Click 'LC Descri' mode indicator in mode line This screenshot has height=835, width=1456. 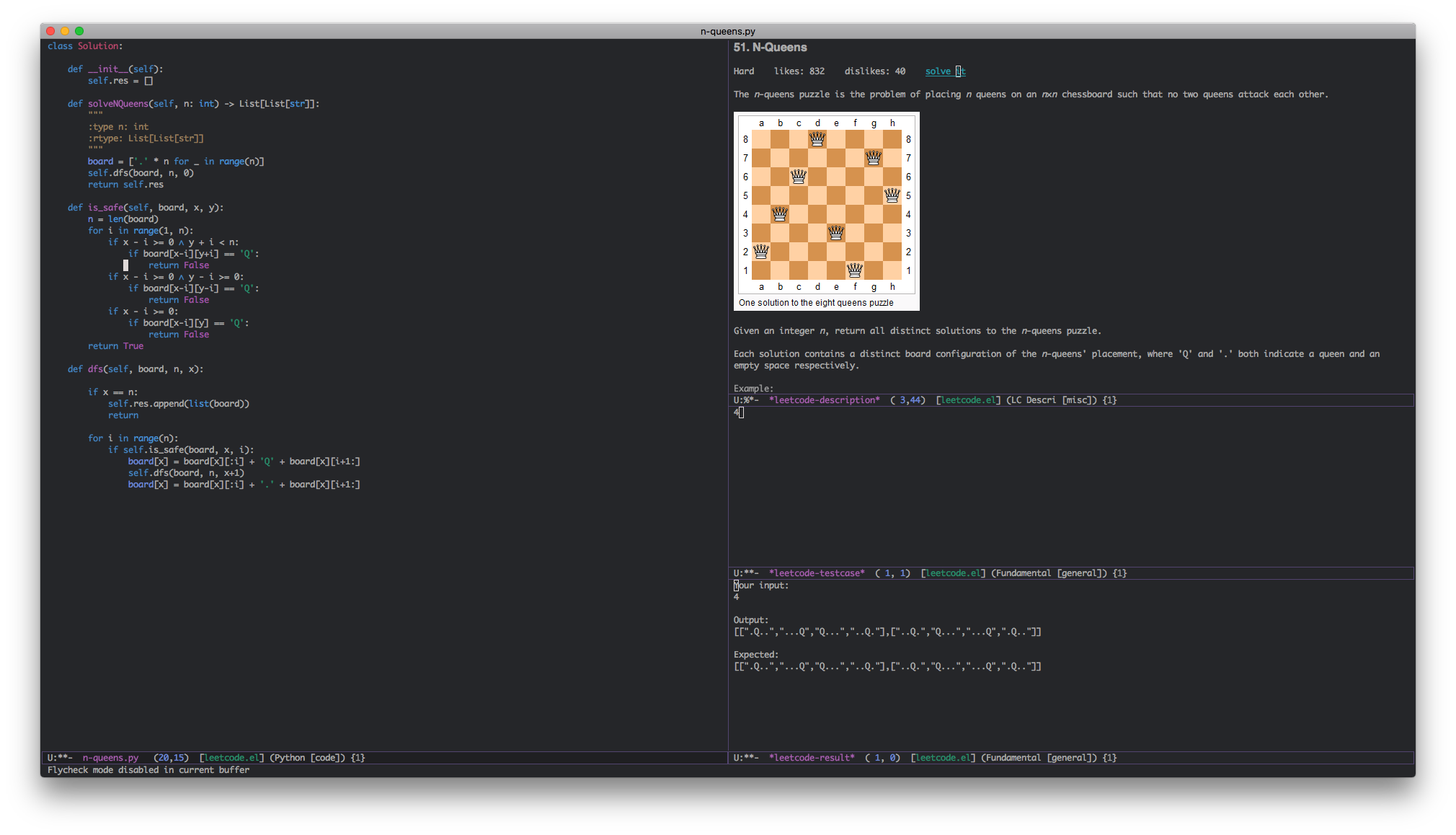(x=1034, y=400)
